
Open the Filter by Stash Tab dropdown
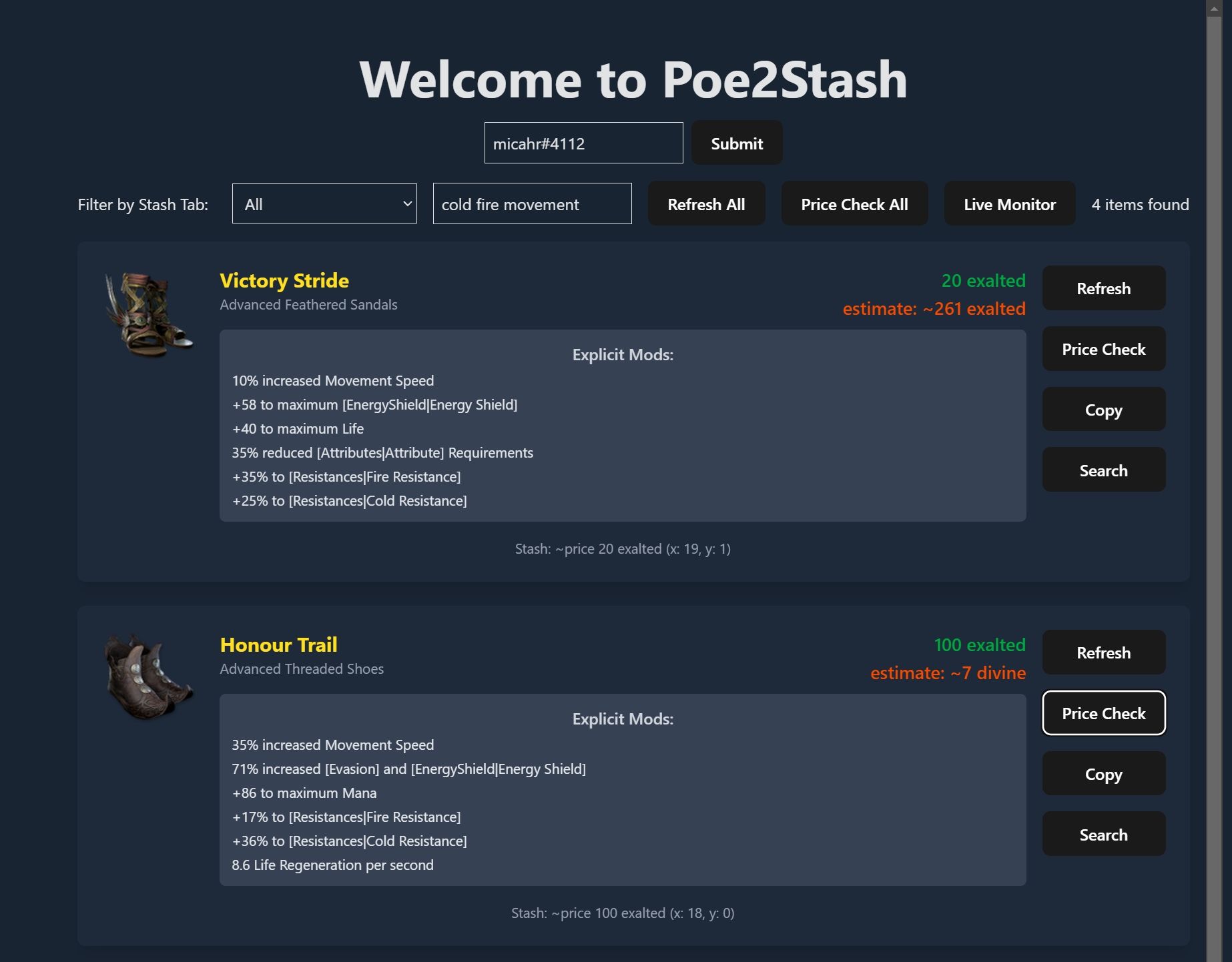click(324, 204)
